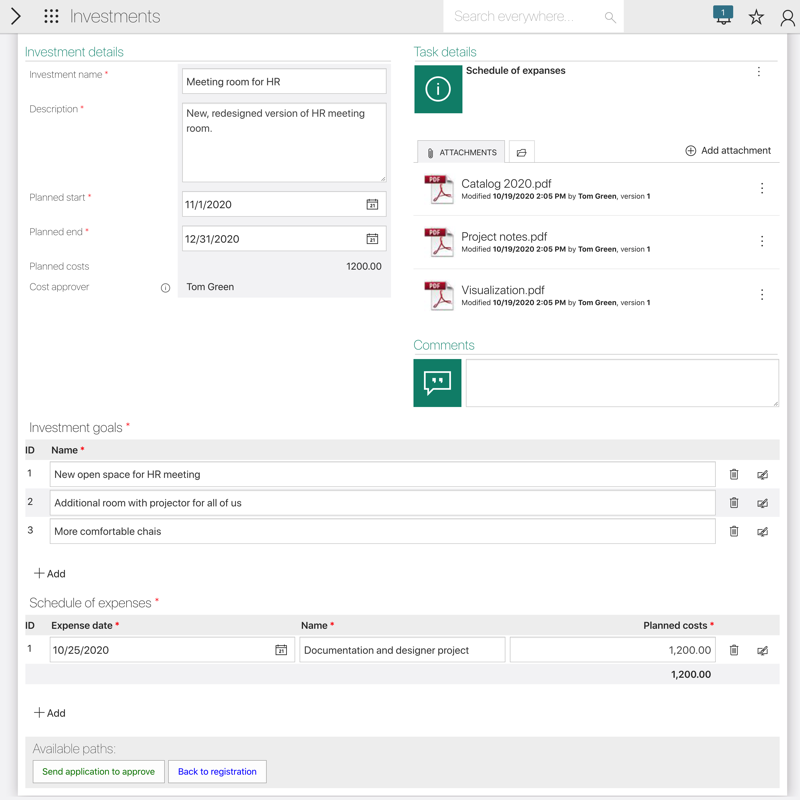The image size is (800, 800).
Task: Switch to the folder tab beside Attachments
Action: (x=521, y=152)
